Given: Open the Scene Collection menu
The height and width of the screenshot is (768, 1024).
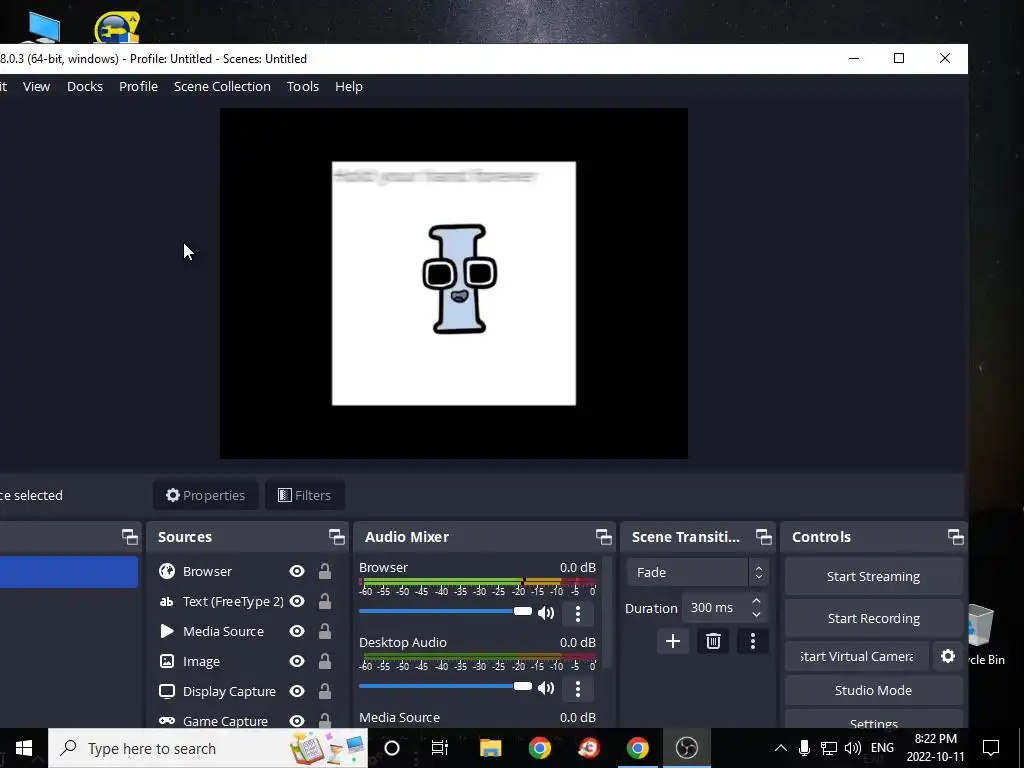Looking at the screenshot, I should coord(222,86).
